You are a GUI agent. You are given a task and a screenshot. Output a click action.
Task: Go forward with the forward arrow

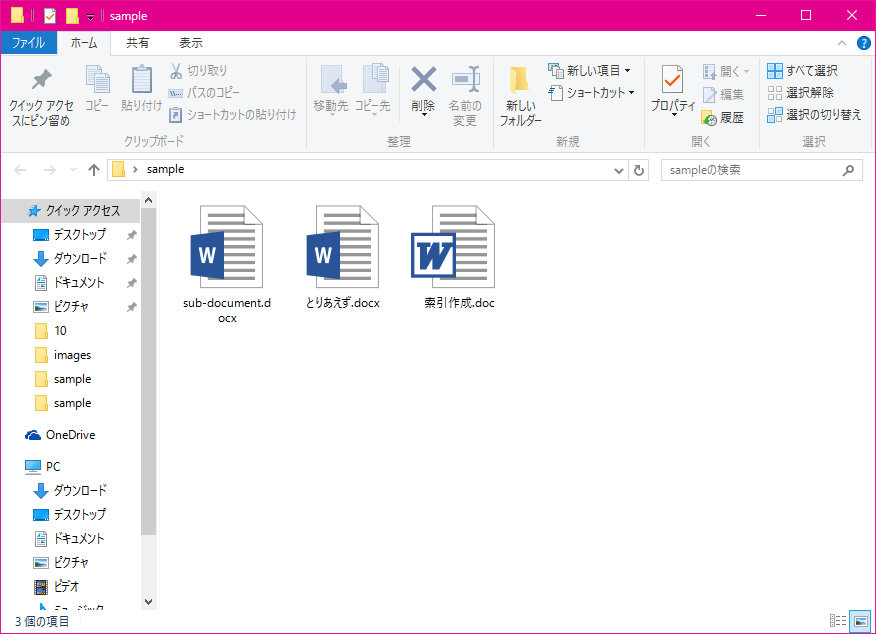[50, 170]
